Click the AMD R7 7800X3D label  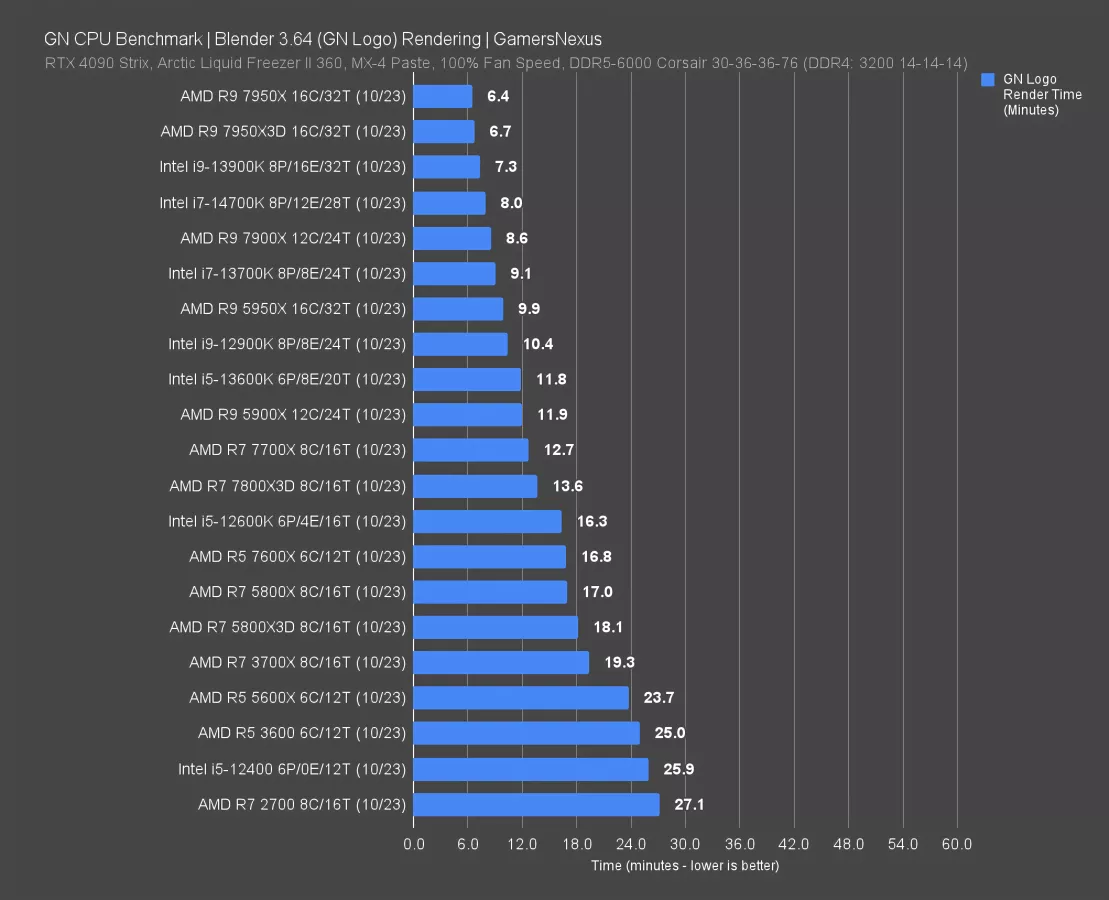click(x=288, y=486)
